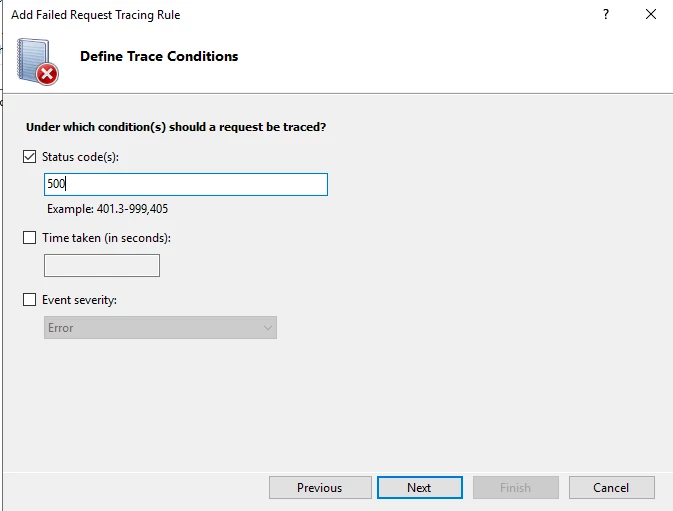Image resolution: width=673 pixels, height=511 pixels.
Task: Click the Define Trace Conditions heading
Action: (x=159, y=56)
